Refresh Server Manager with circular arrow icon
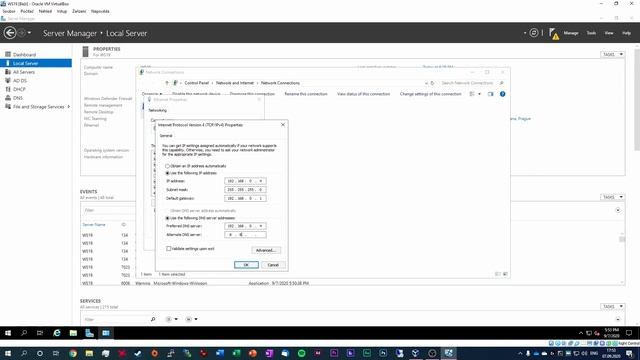Screen dimensions: 640x360 (x=533, y=33)
